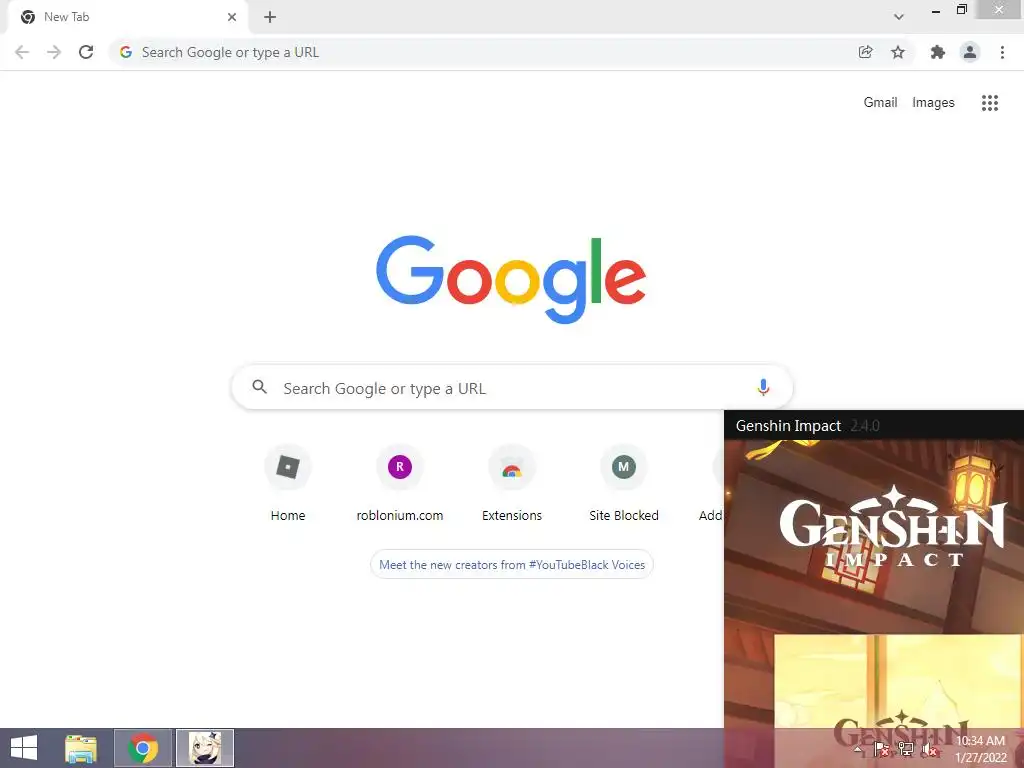Click the forward navigation arrow
Screen dimensions: 1024x768
[x=54, y=52]
